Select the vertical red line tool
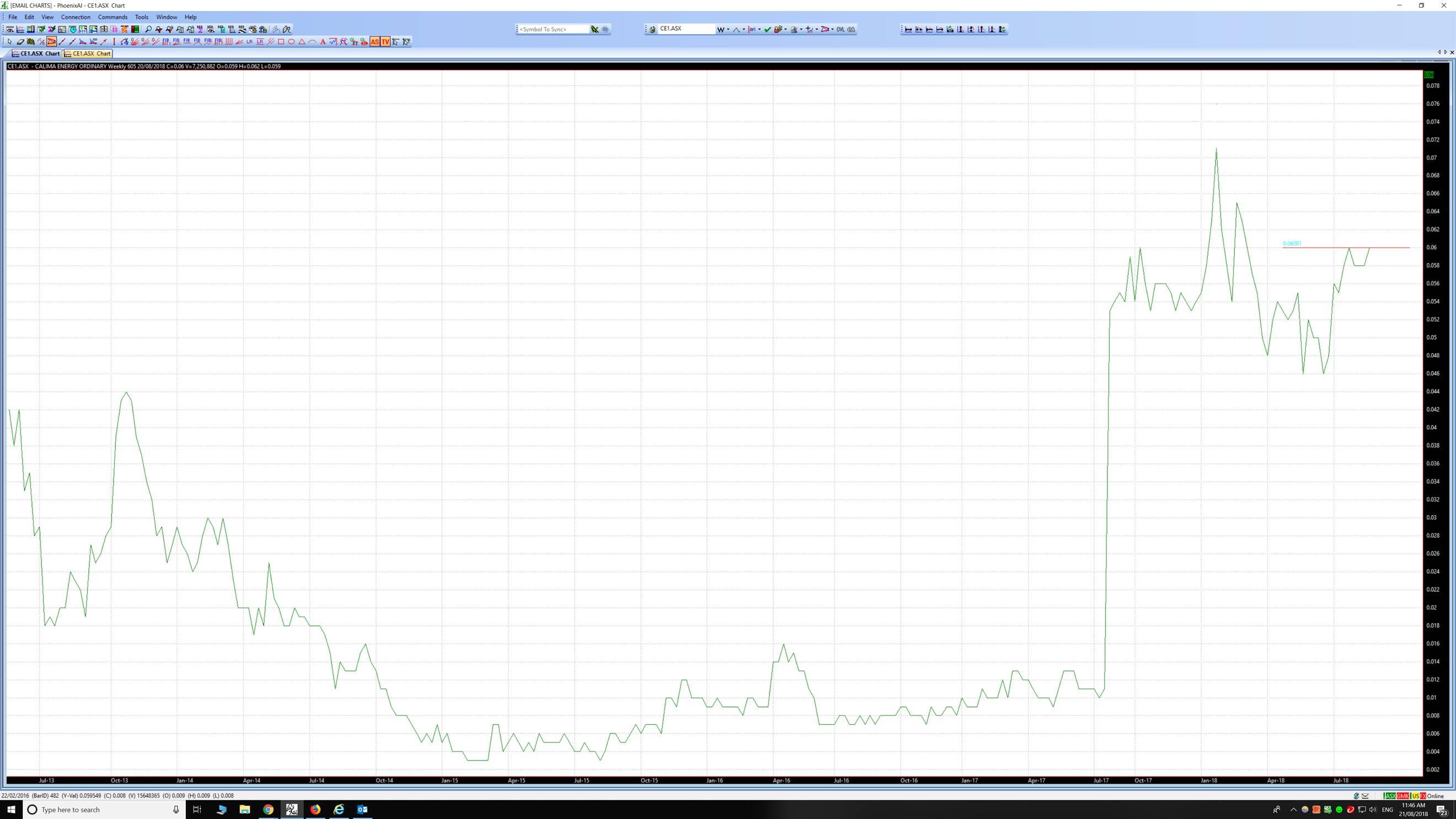1456x819 pixels. pos(114,41)
